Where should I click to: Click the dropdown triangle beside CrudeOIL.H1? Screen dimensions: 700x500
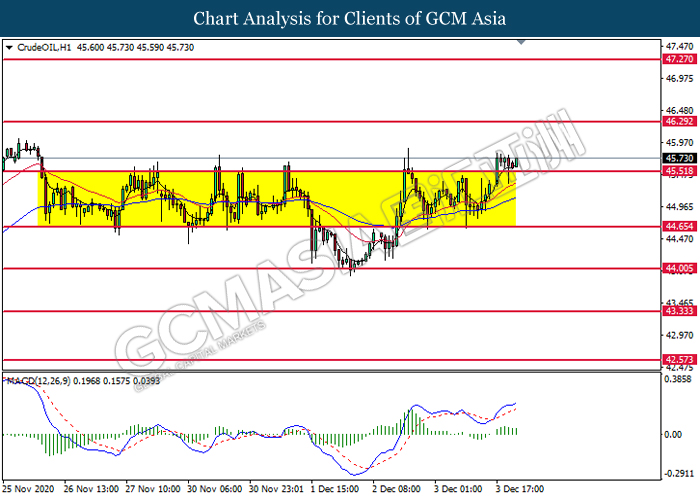[9, 47]
